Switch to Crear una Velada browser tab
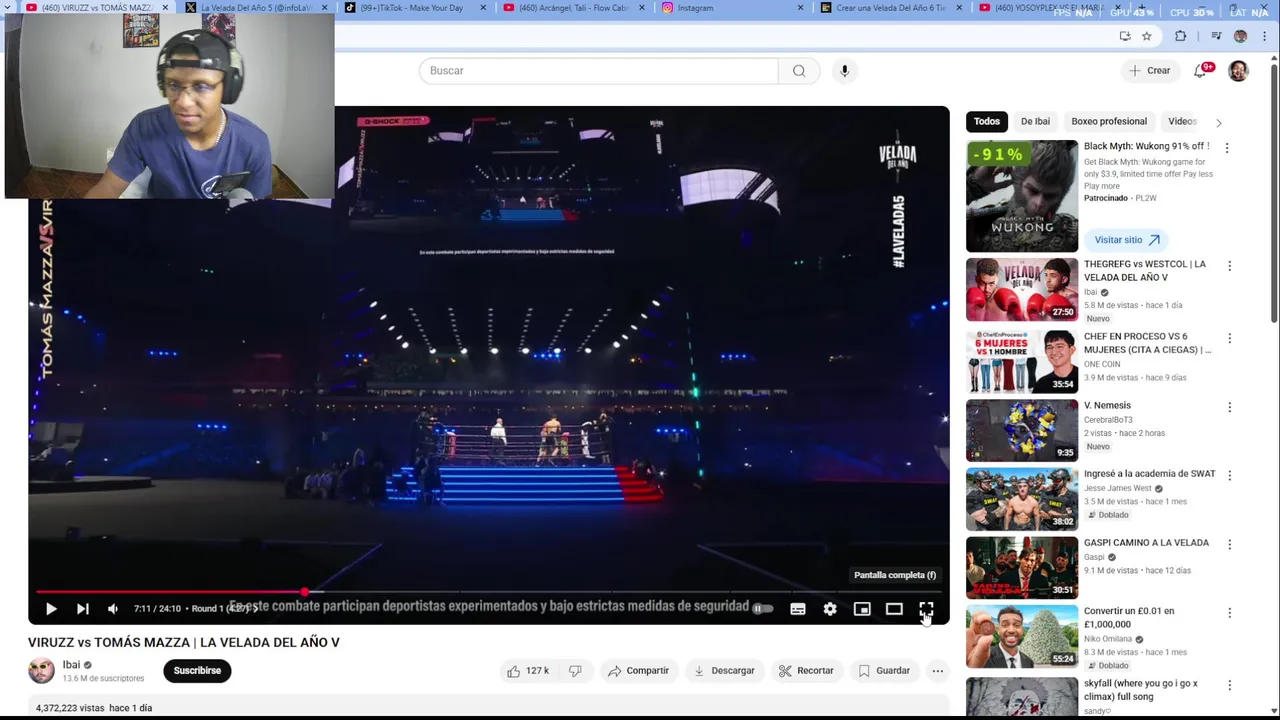Viewport: 1280px width, 720px height. [888, 8]
